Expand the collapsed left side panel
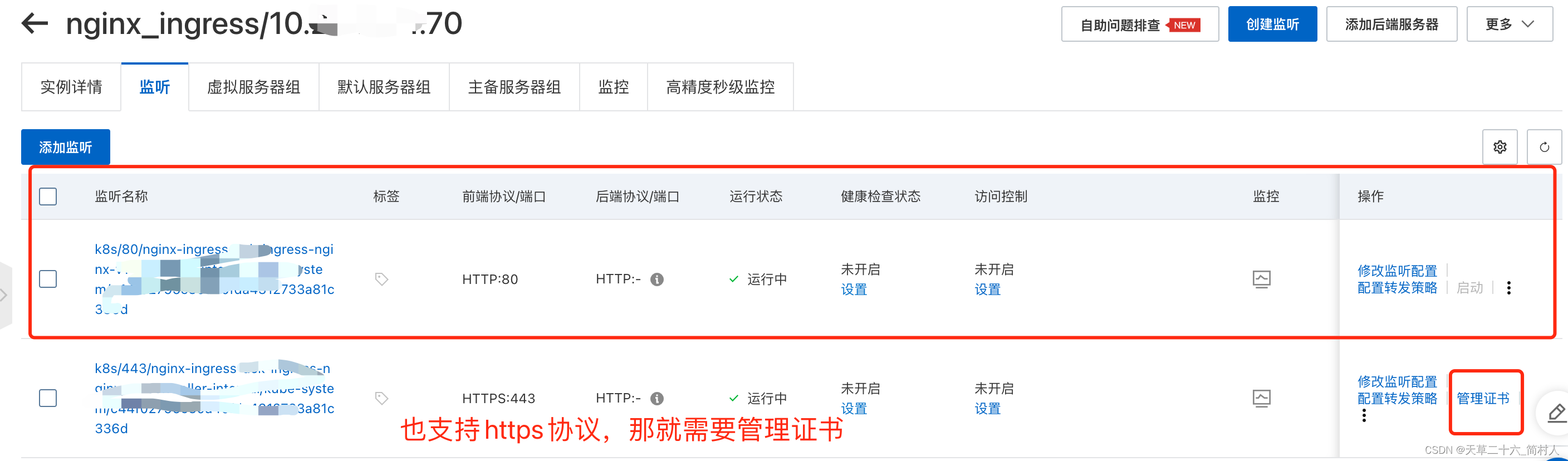Viewport: 1568px width, 461px height. [x=5, y=295]
